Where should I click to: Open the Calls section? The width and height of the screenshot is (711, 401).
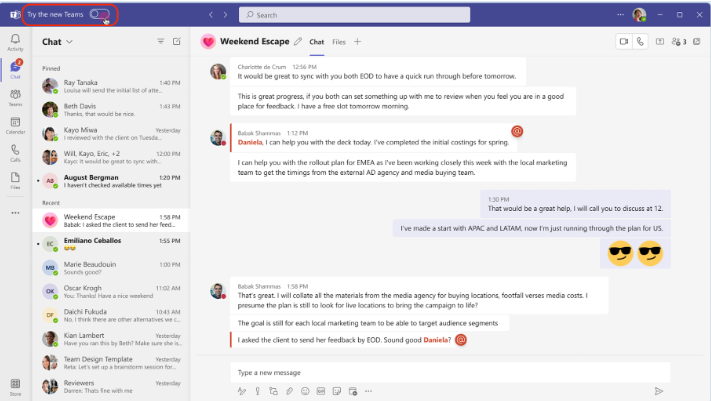(x=15, y=153)
